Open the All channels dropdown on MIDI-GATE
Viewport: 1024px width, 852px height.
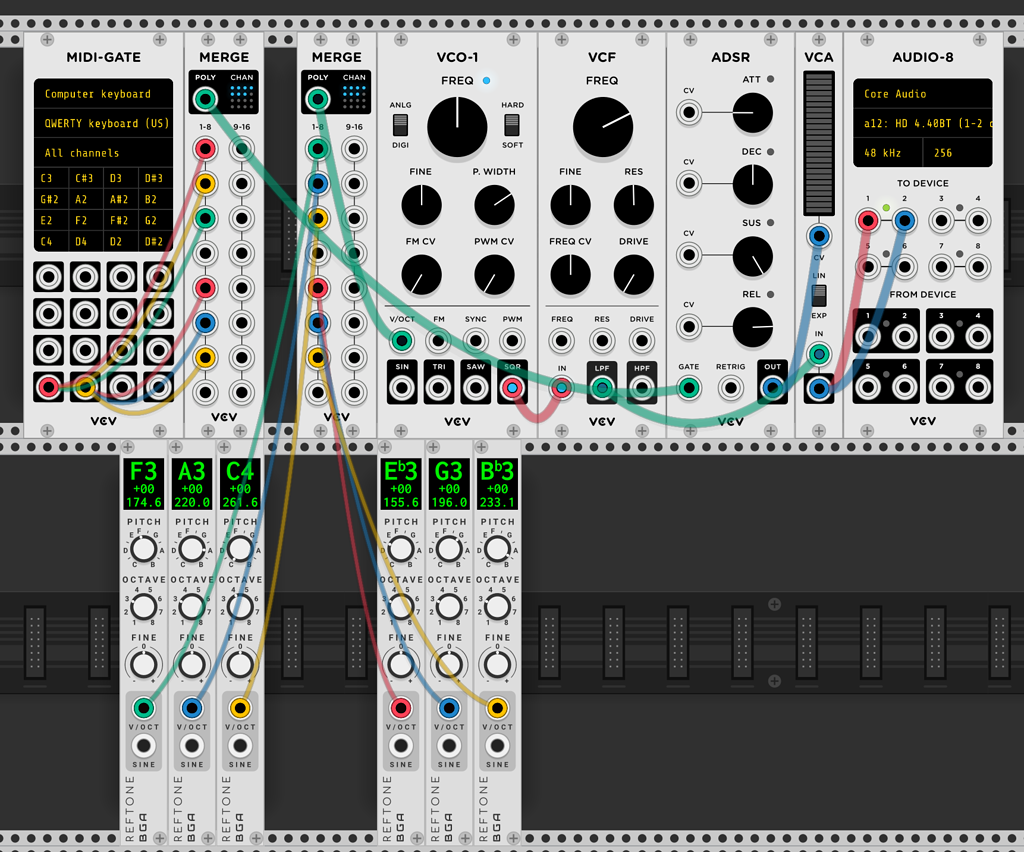103,152
